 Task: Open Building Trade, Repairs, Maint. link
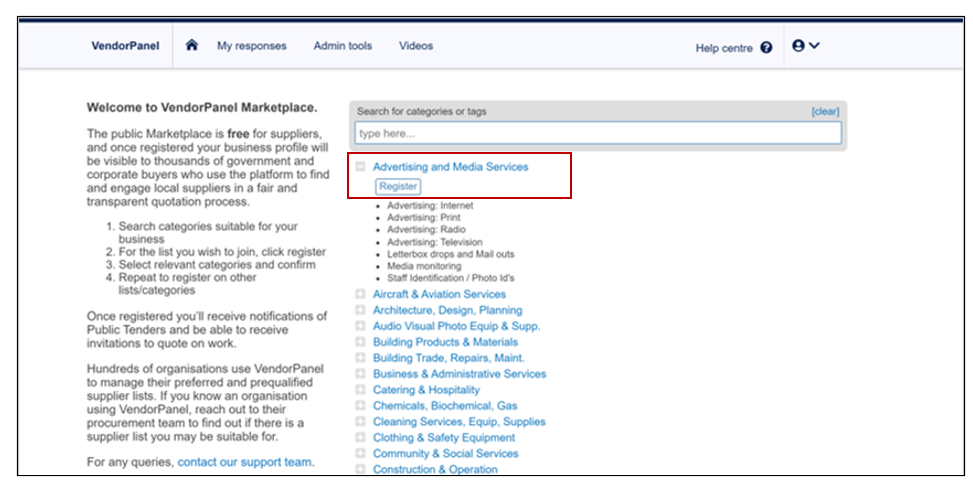click(449, 358)
